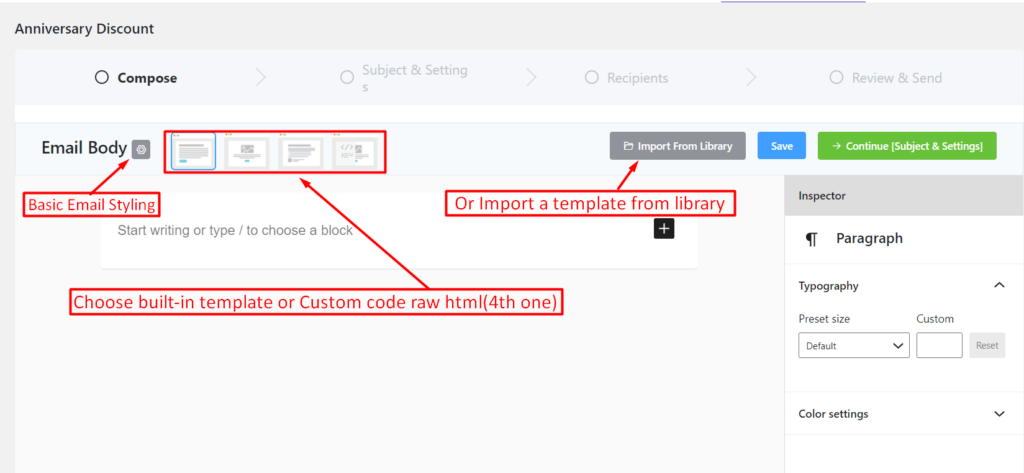Select the Recipients step radio circle
This screenshot has width=1024, height=473.
(x=591, y=78)
